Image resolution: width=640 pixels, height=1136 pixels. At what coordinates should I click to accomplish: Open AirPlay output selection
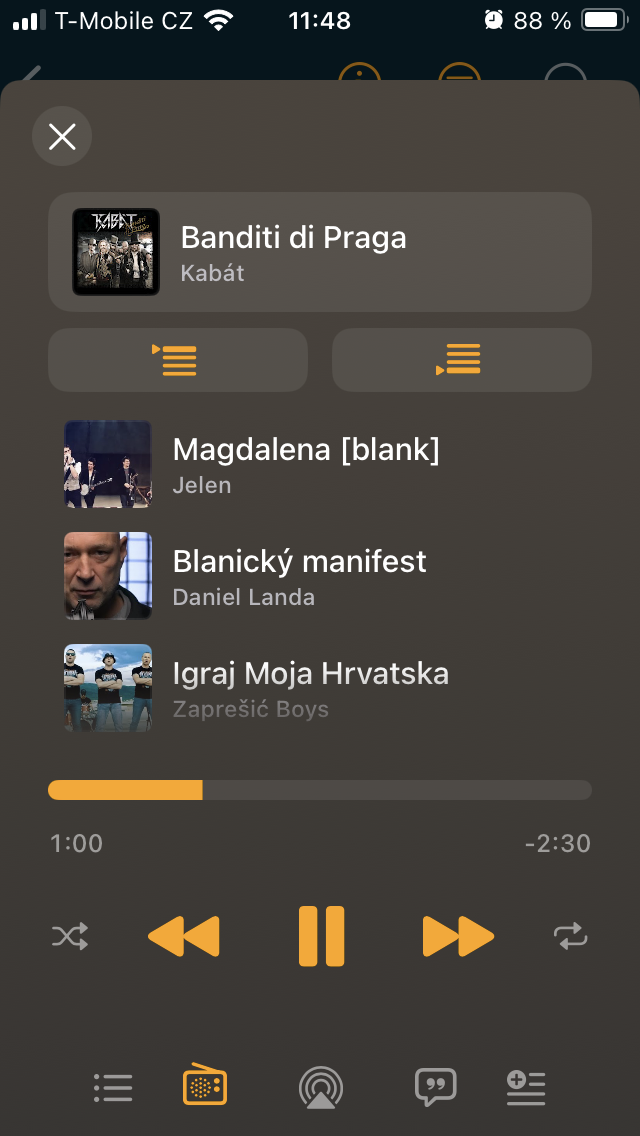coord(321,1087)
